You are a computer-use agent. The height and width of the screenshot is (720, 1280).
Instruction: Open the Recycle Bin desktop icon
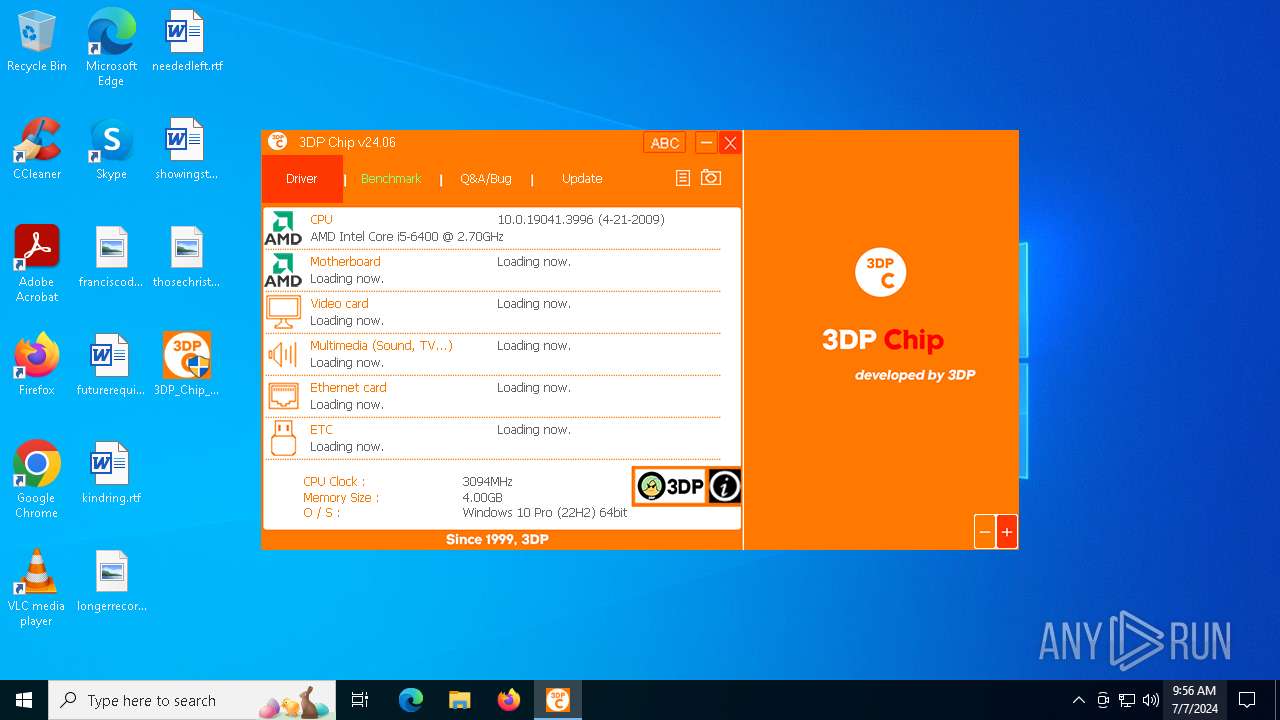point(37,42)
